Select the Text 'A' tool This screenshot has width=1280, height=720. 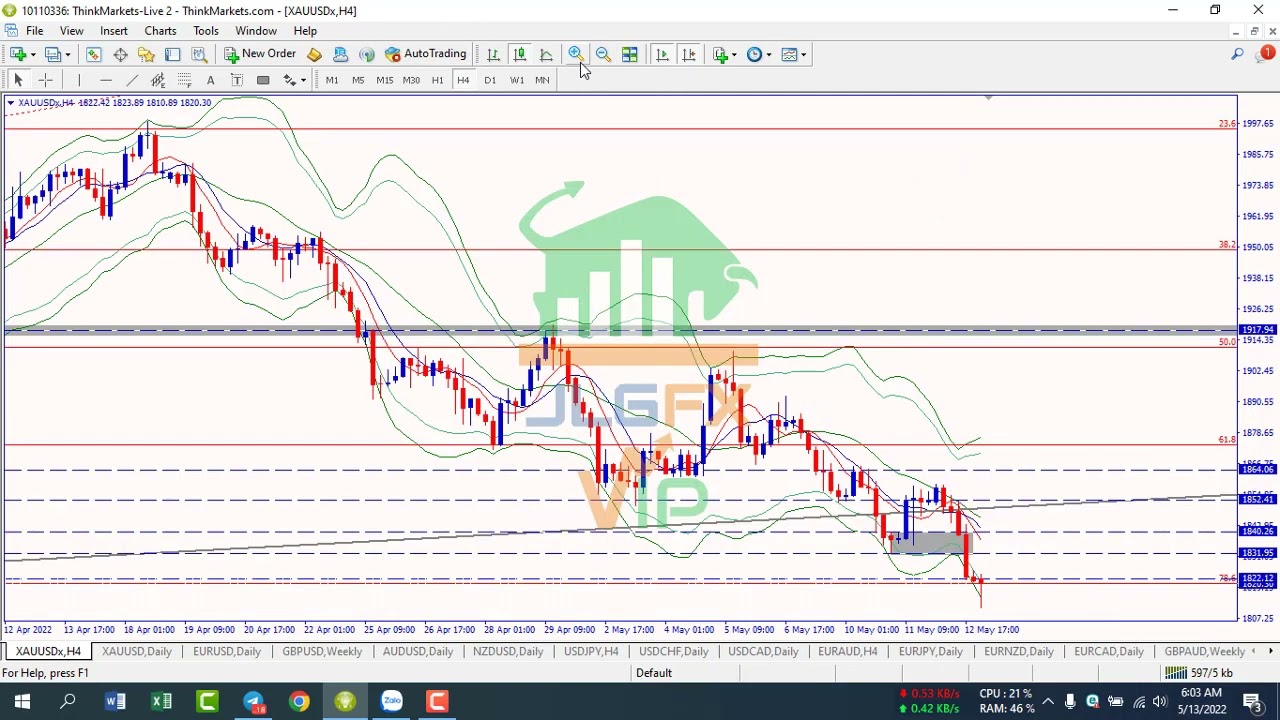tap(210, 80)
